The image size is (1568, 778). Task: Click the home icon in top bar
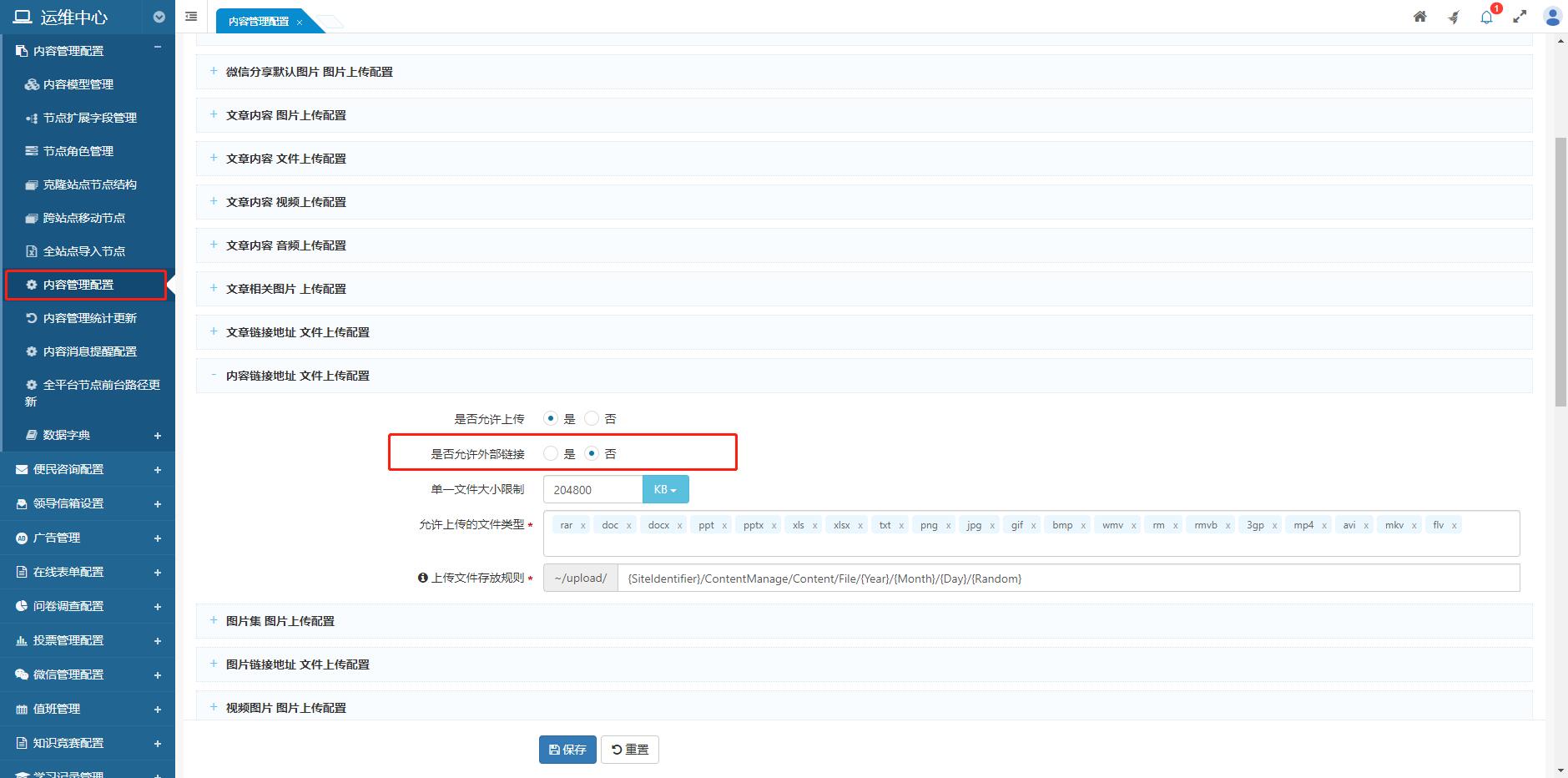click(x=1419, y=17)
